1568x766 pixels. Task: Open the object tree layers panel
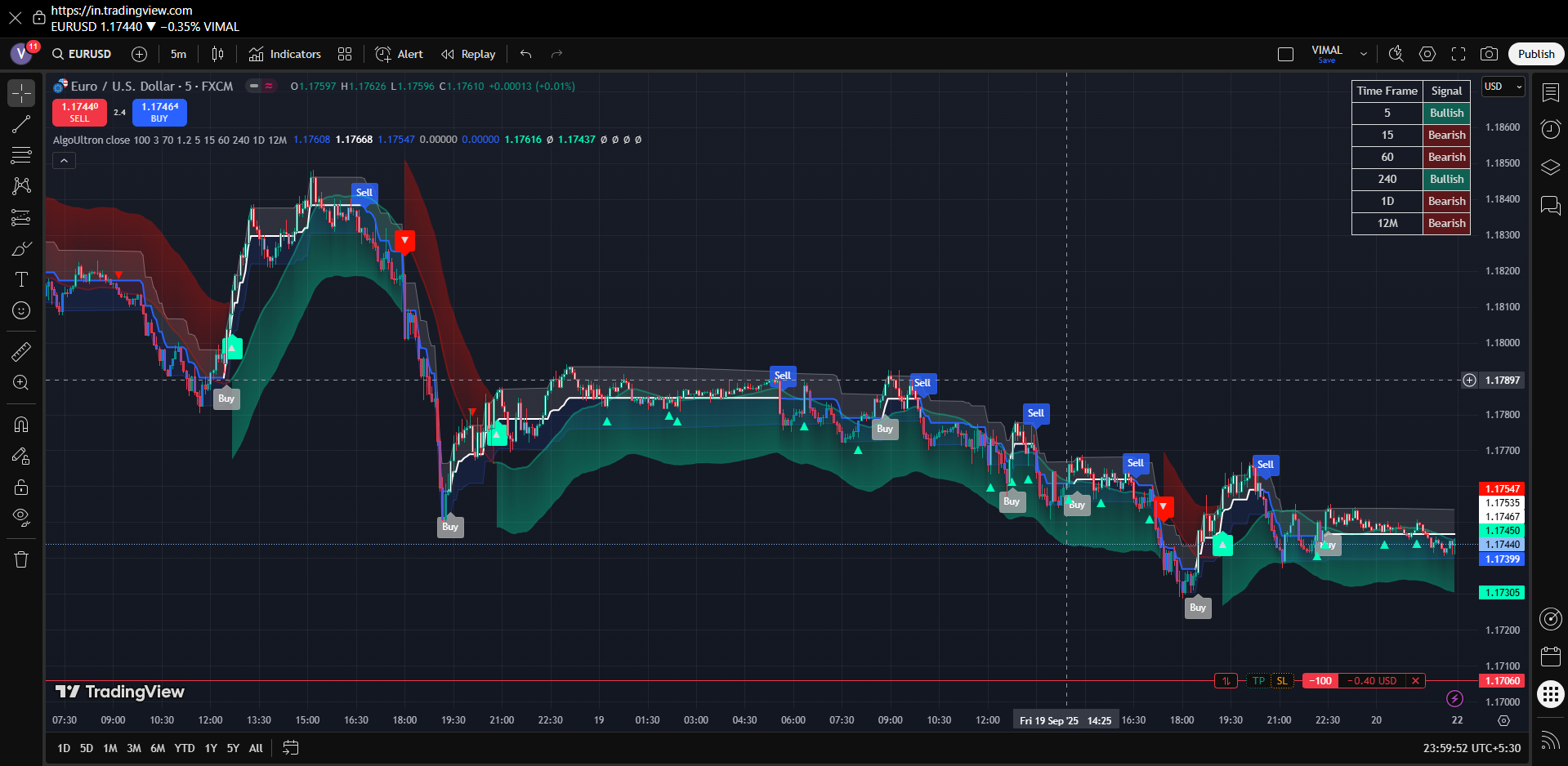tap(1550, 167)
